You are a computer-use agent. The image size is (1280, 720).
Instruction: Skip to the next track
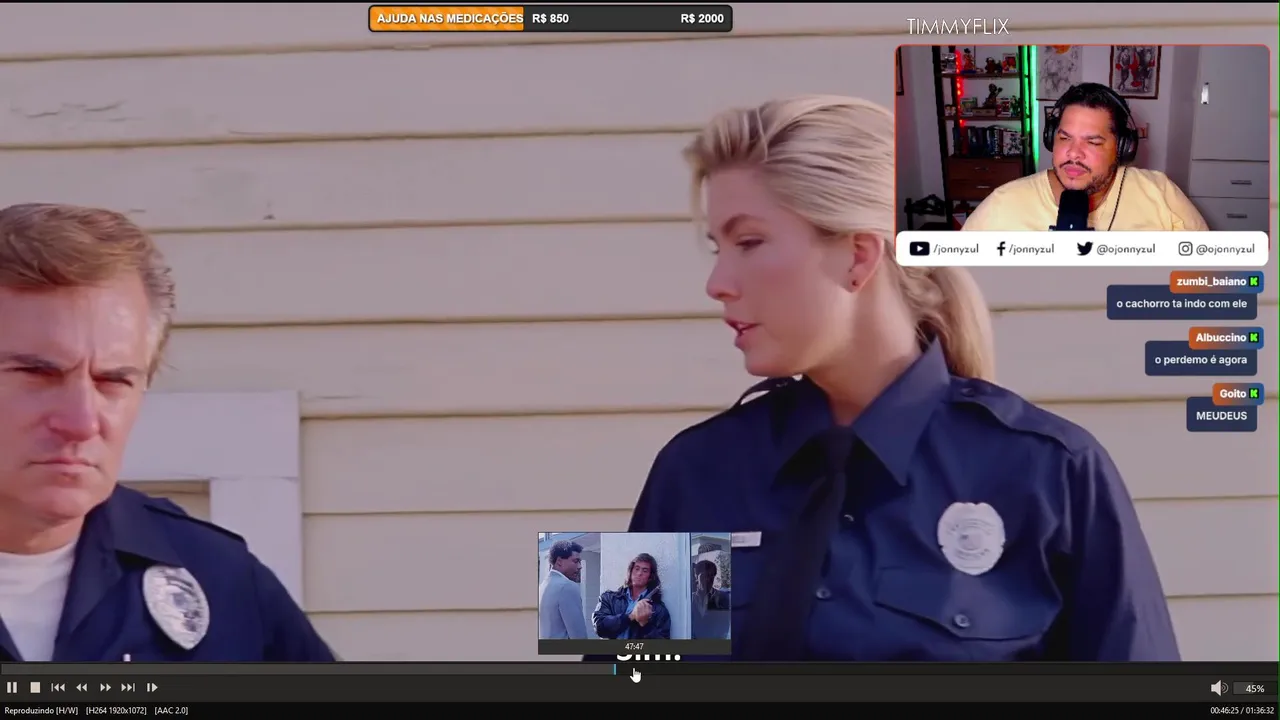pos(128,687)
